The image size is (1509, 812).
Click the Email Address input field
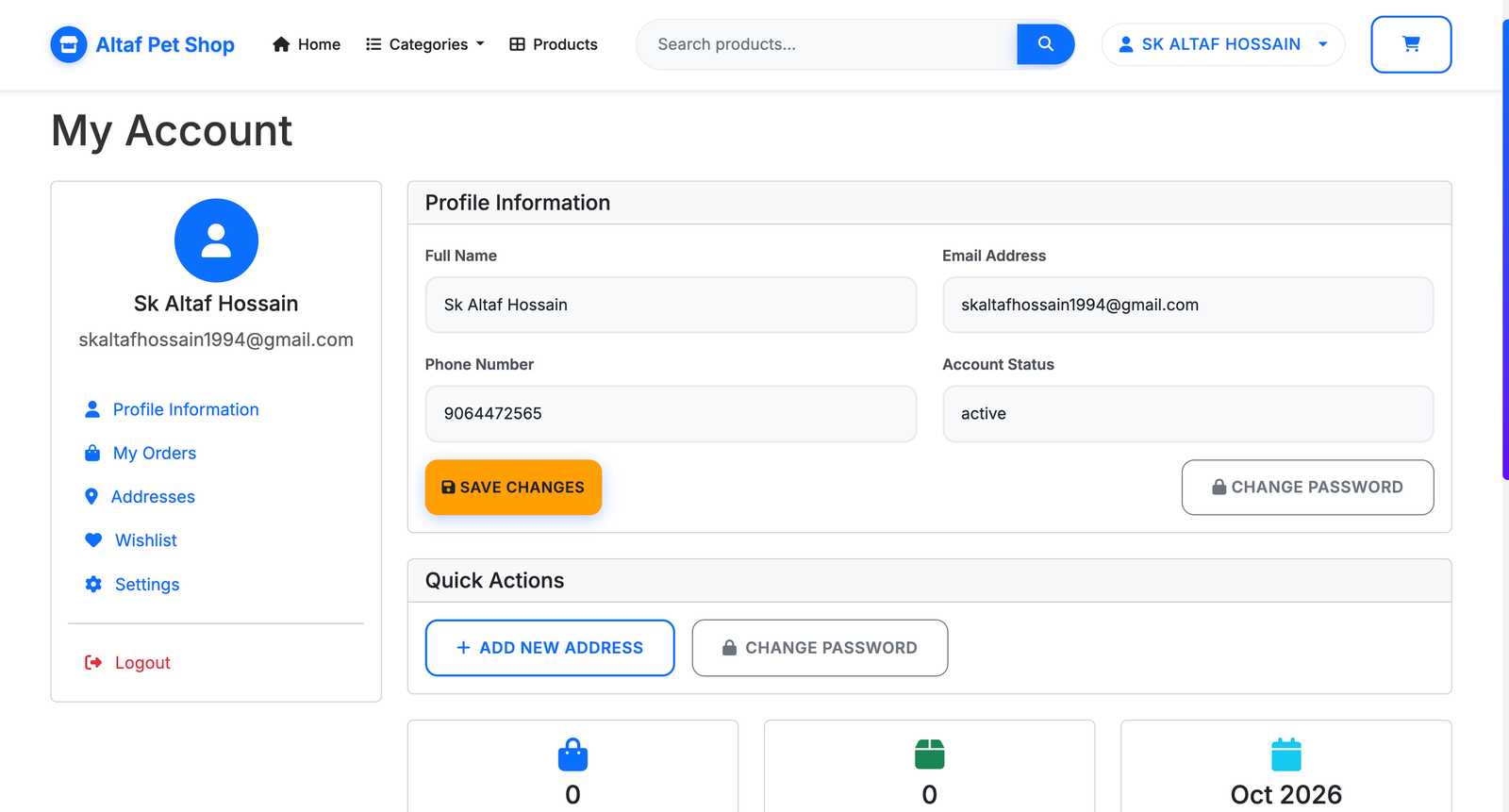[1187, 305]
